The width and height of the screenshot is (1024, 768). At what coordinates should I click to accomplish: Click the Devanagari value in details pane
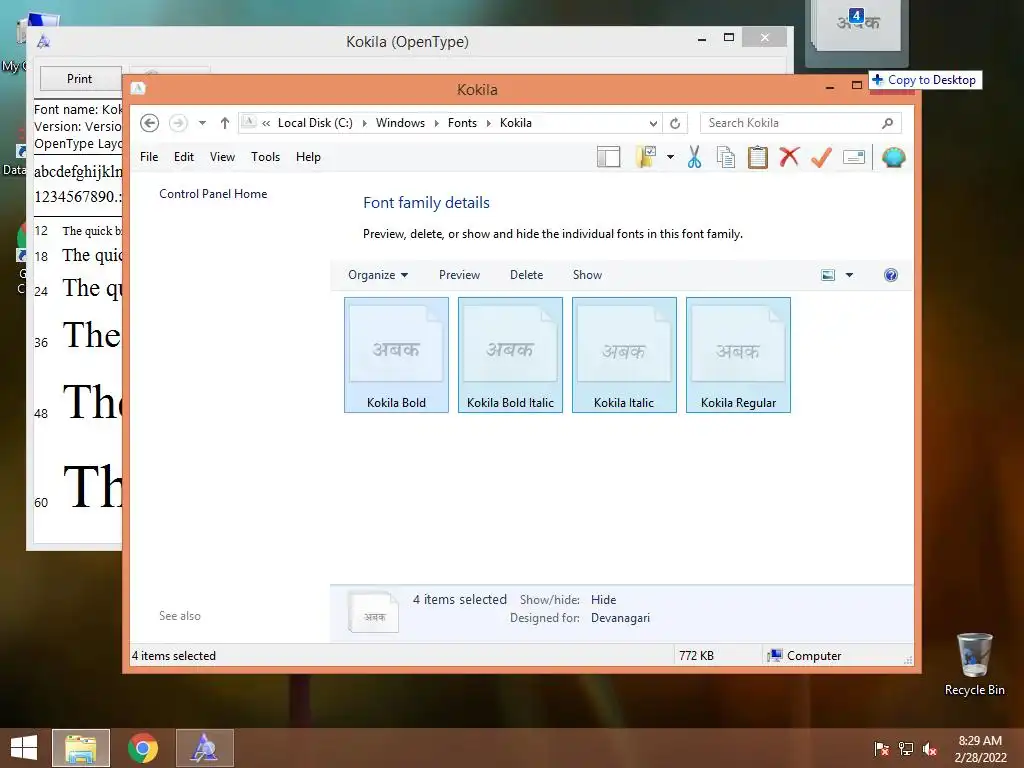click(620, 618)
